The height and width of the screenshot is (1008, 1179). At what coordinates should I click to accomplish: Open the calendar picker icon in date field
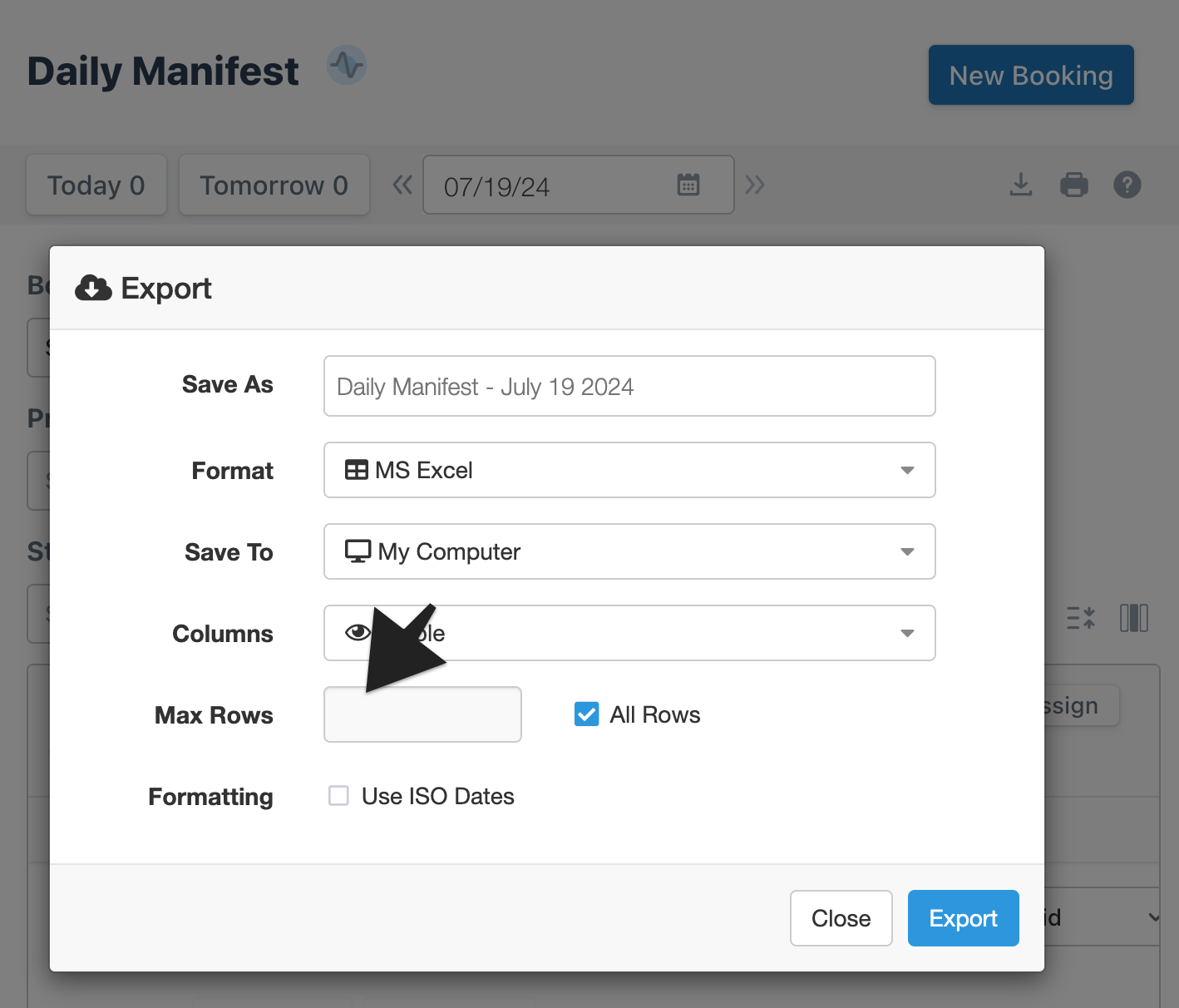coord(688,184)
